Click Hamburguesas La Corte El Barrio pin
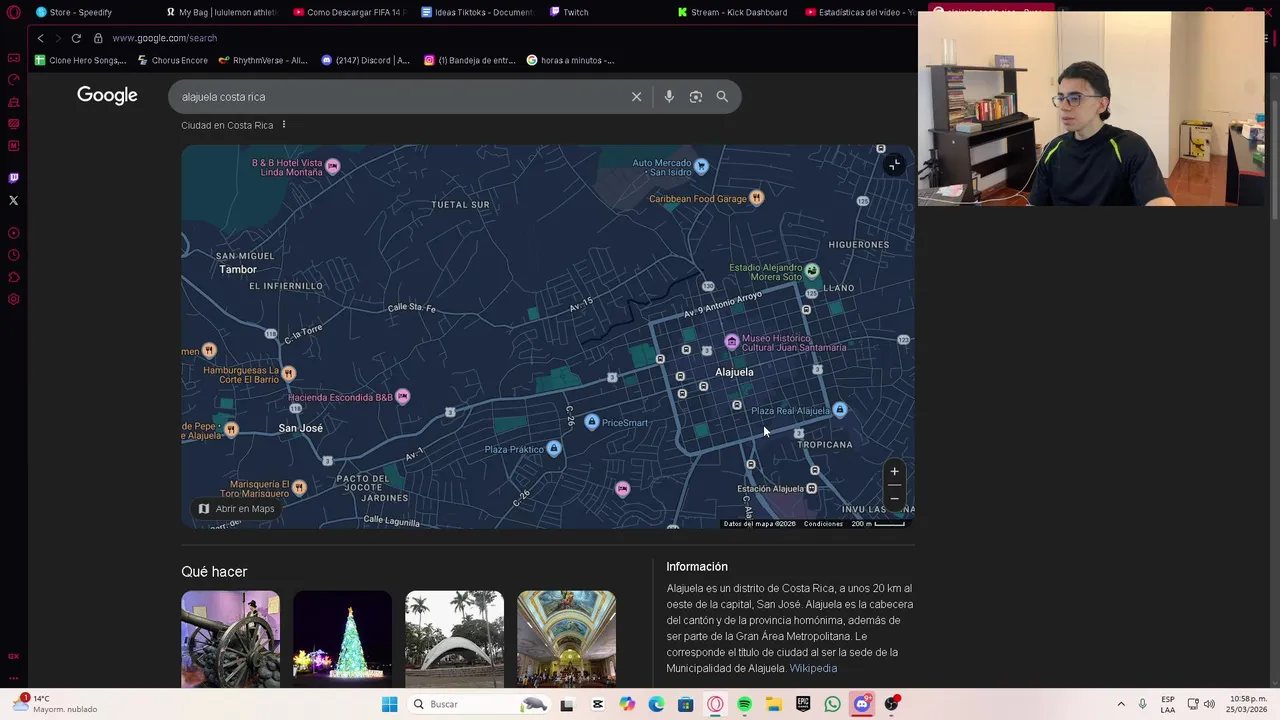Image resolution: width=1280 pixels, height=720 pixels. click(288, 373)
